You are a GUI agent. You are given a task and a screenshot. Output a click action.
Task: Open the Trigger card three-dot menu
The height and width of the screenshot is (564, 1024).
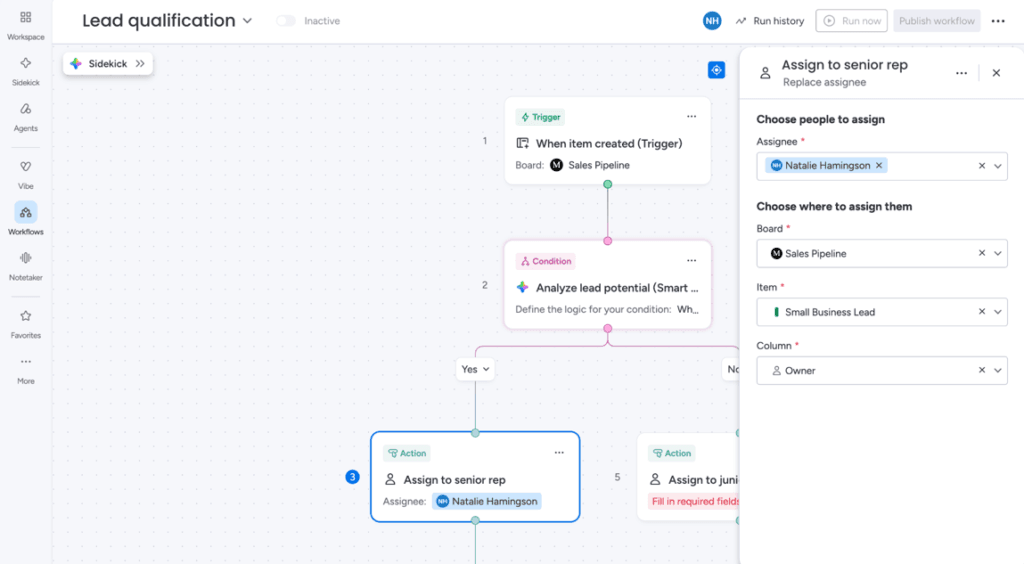692,116
